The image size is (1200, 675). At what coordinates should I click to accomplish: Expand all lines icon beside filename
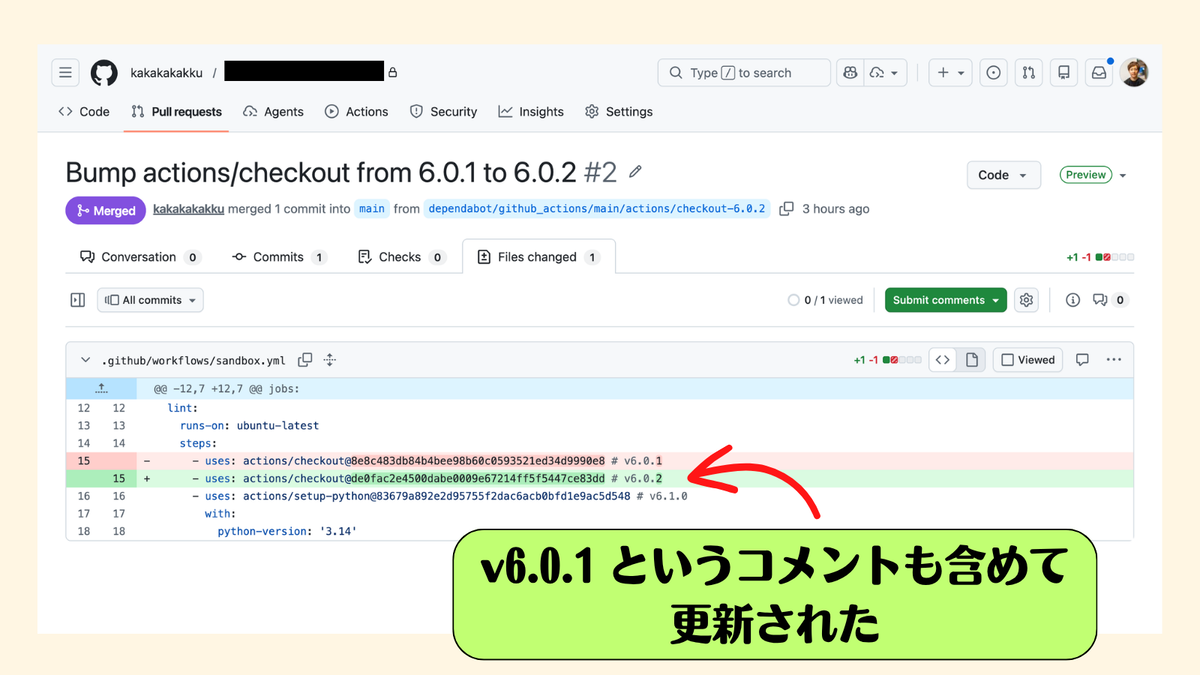(x=330, y=360)
